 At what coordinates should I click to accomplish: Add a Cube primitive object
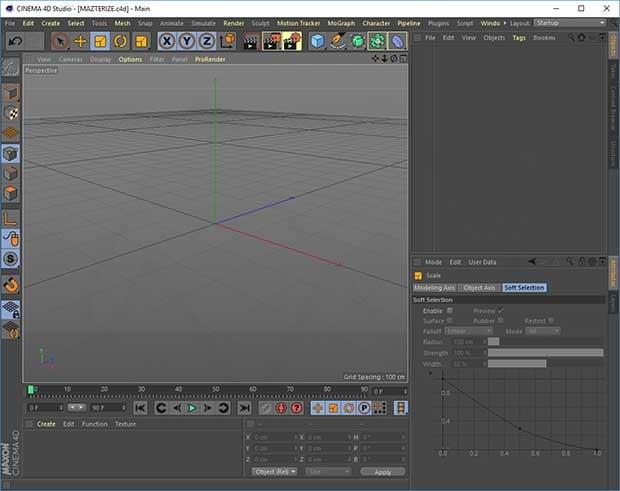(x=318, y=41)
